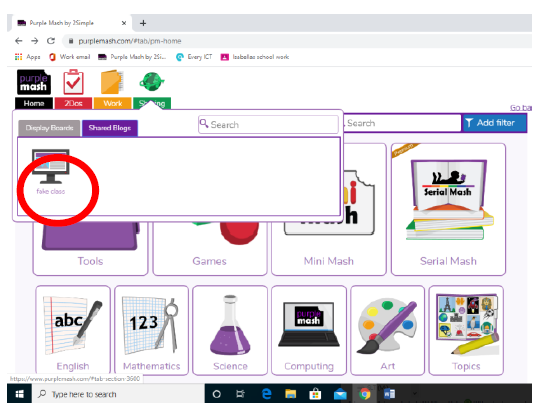
Task: Click the Add filter button
Action: coord(494,123)
